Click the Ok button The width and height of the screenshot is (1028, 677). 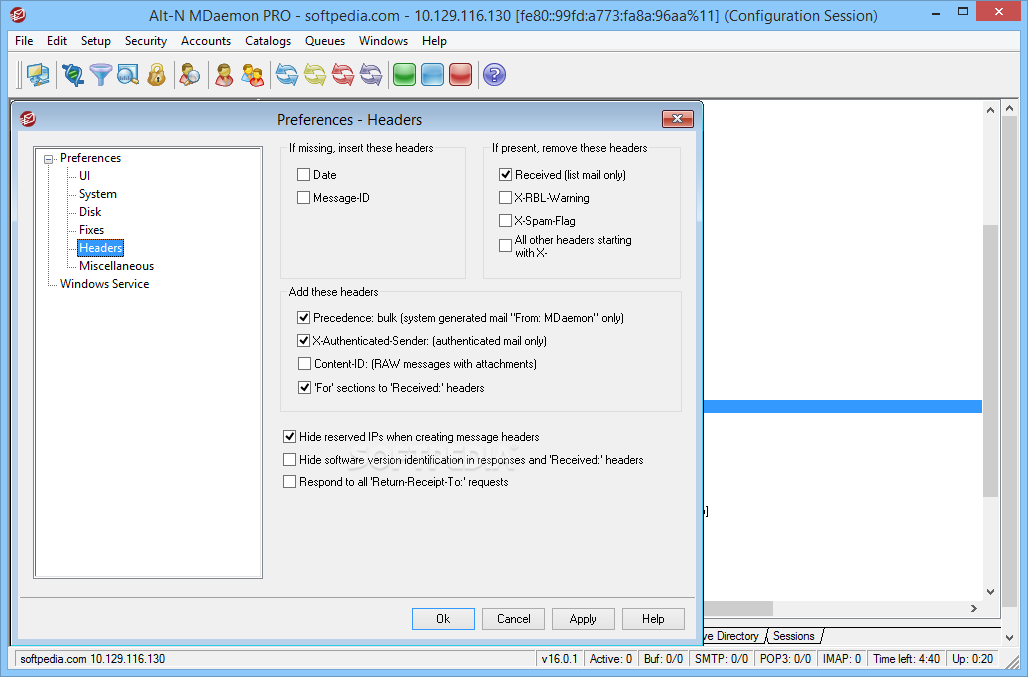pyautogui.click(x=443, y=619)
